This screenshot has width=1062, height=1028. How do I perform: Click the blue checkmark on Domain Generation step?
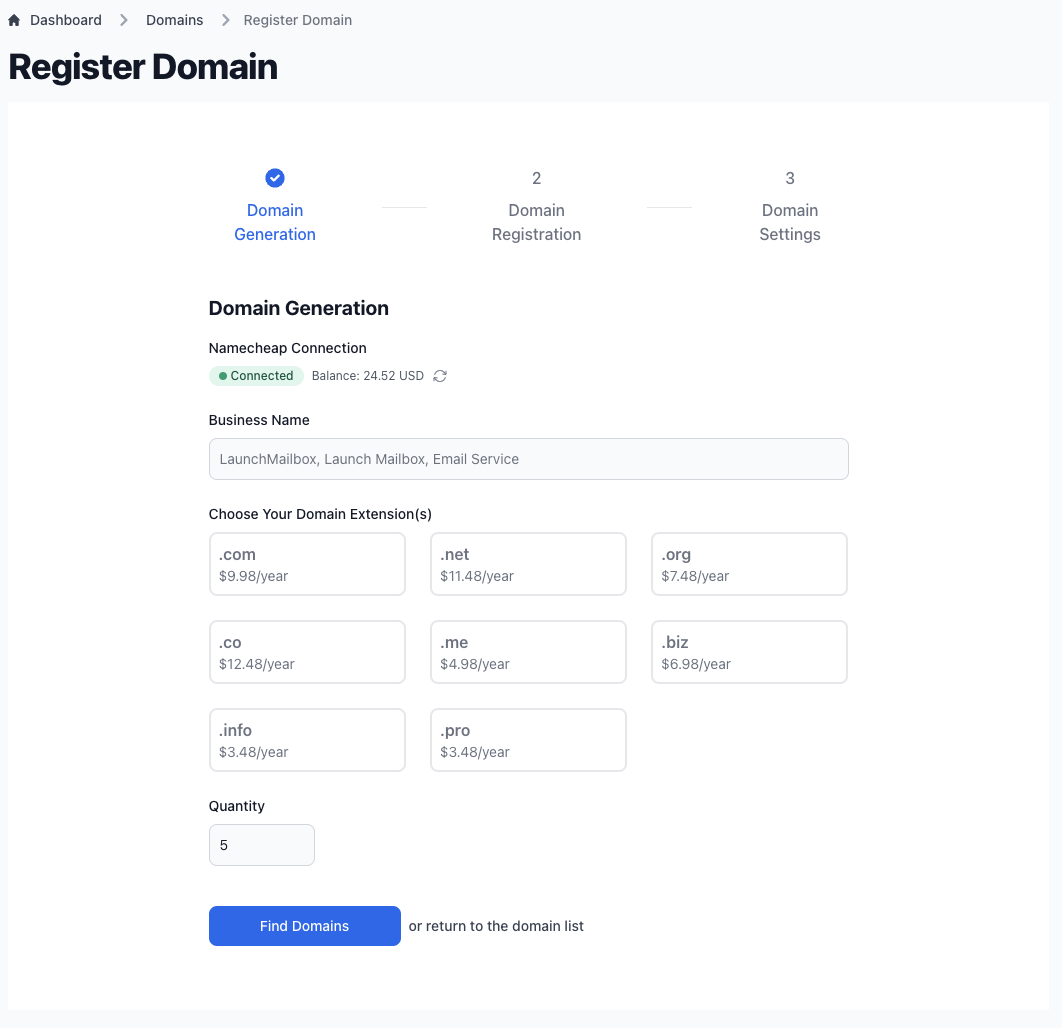tap(274, 178)
